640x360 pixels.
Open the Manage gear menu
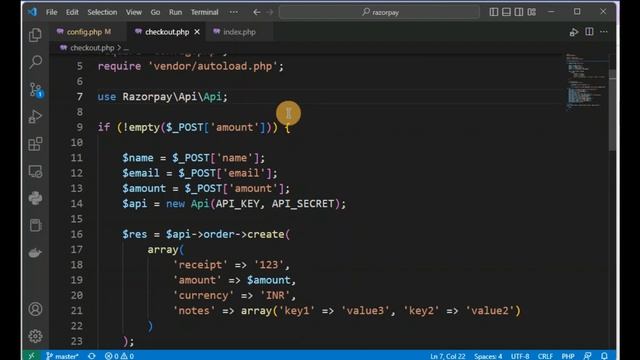pyautogui.click(x=36, y=336)
